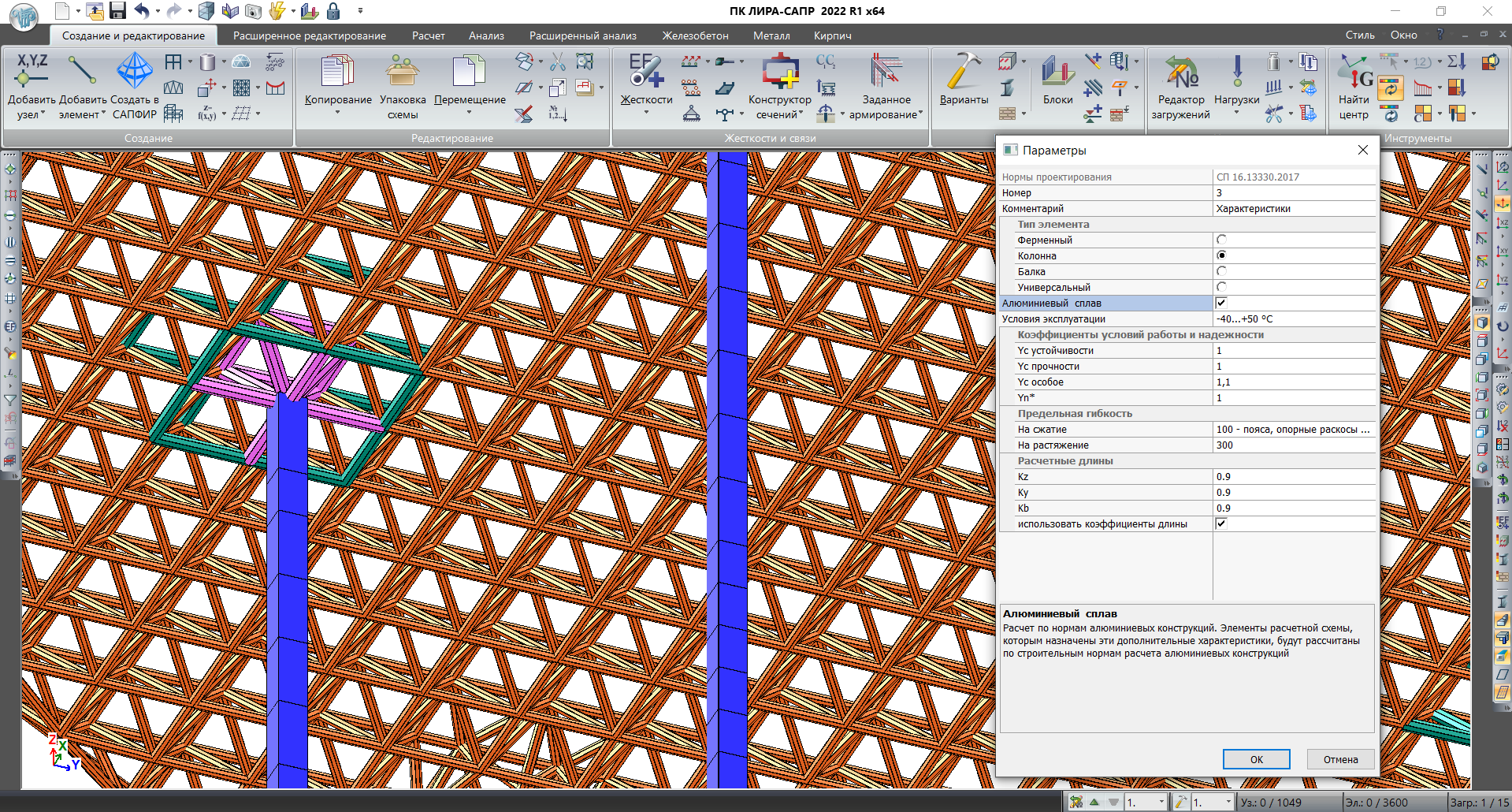
Task: Click the Add node (Добавить узел) icon
Action: click(32, 72)
